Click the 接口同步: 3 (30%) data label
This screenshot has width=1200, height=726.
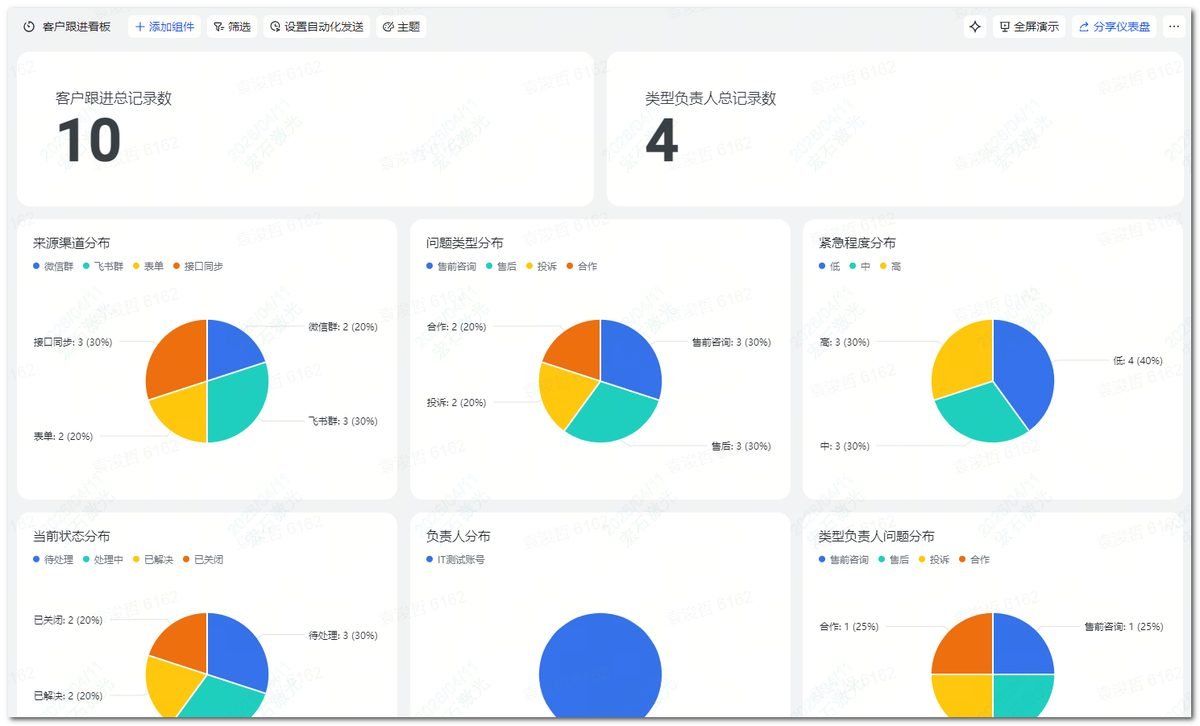click(x=73, y=342)
